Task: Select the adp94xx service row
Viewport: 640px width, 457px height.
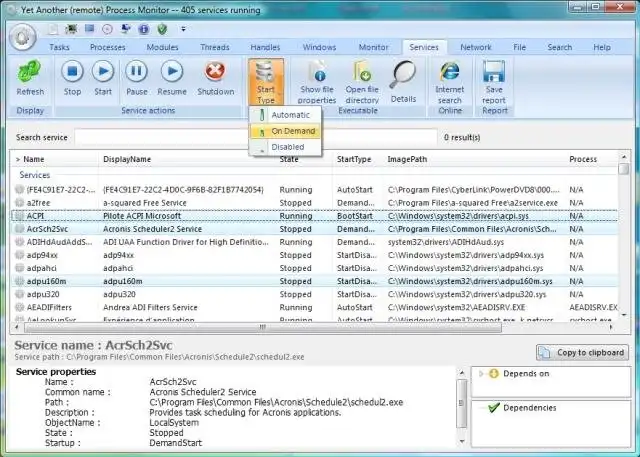Action: click(x=314, y=255)
